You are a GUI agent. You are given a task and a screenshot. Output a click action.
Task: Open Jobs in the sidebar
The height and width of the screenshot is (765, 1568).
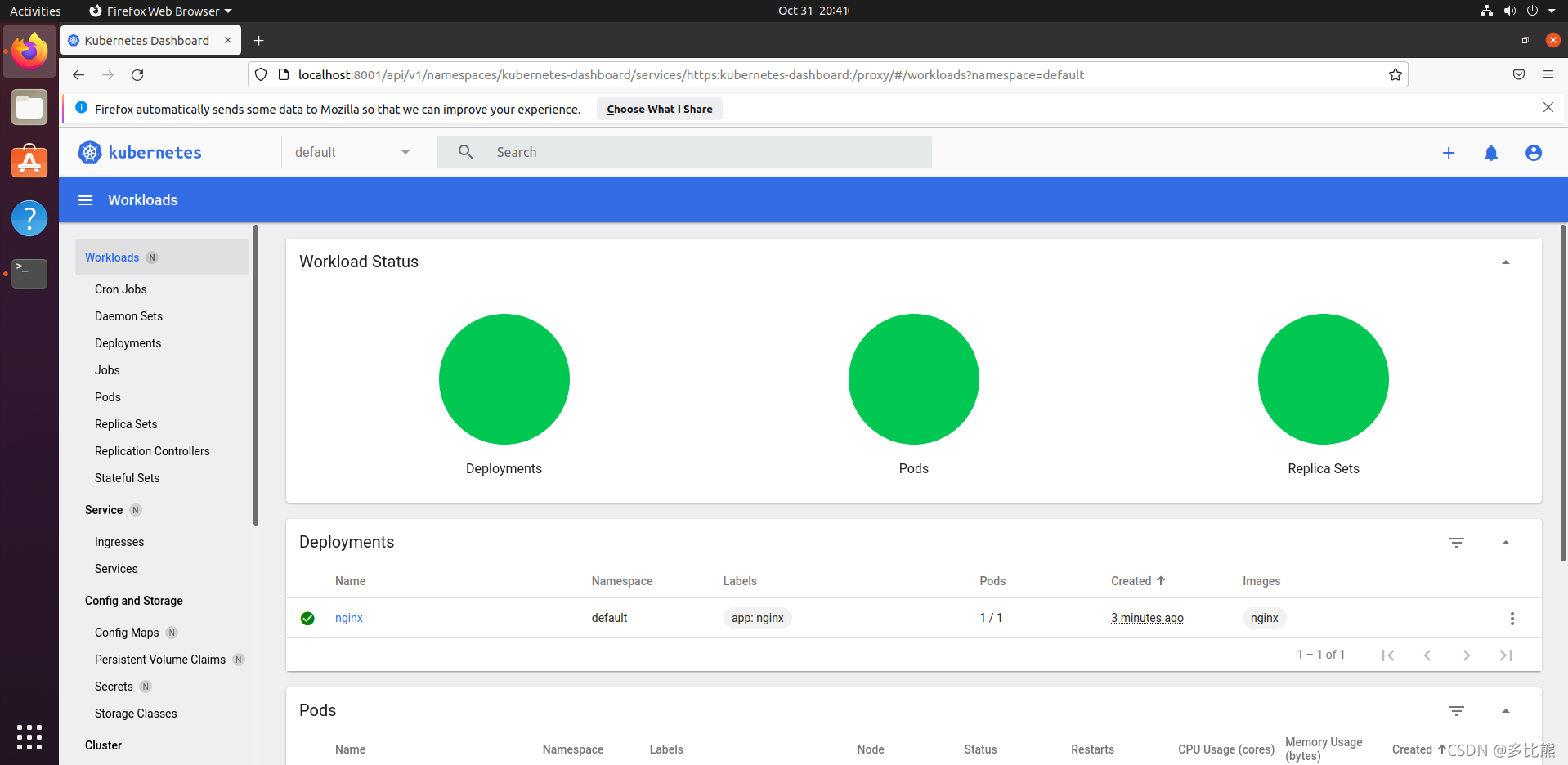(107, 370)
